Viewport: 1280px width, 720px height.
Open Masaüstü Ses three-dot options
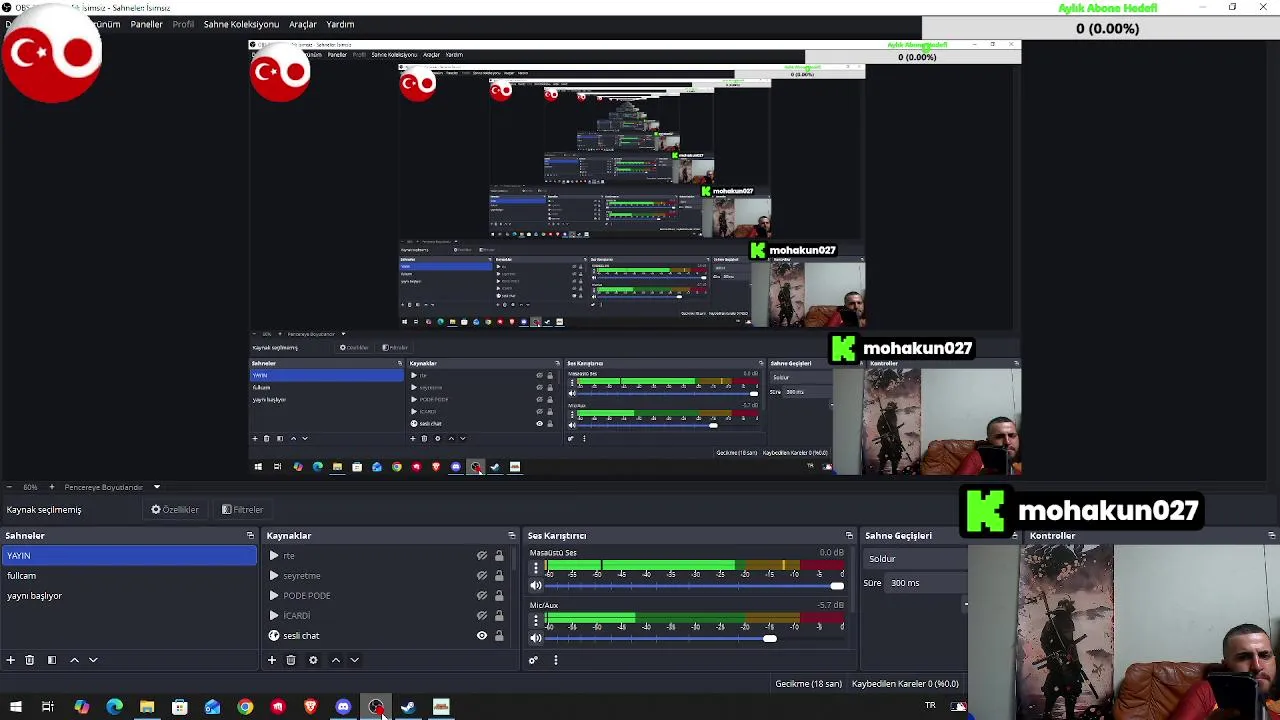click(535, 569)
